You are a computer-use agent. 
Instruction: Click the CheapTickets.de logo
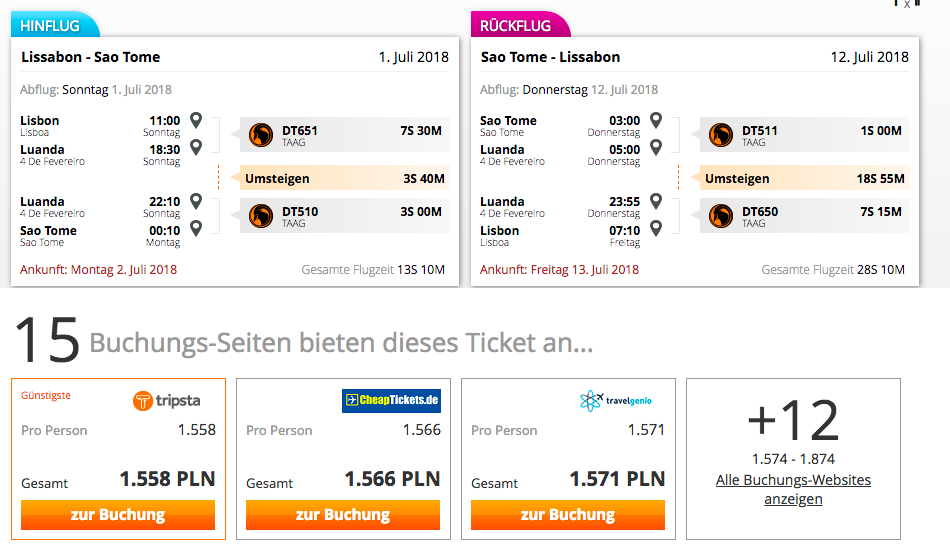391,401
